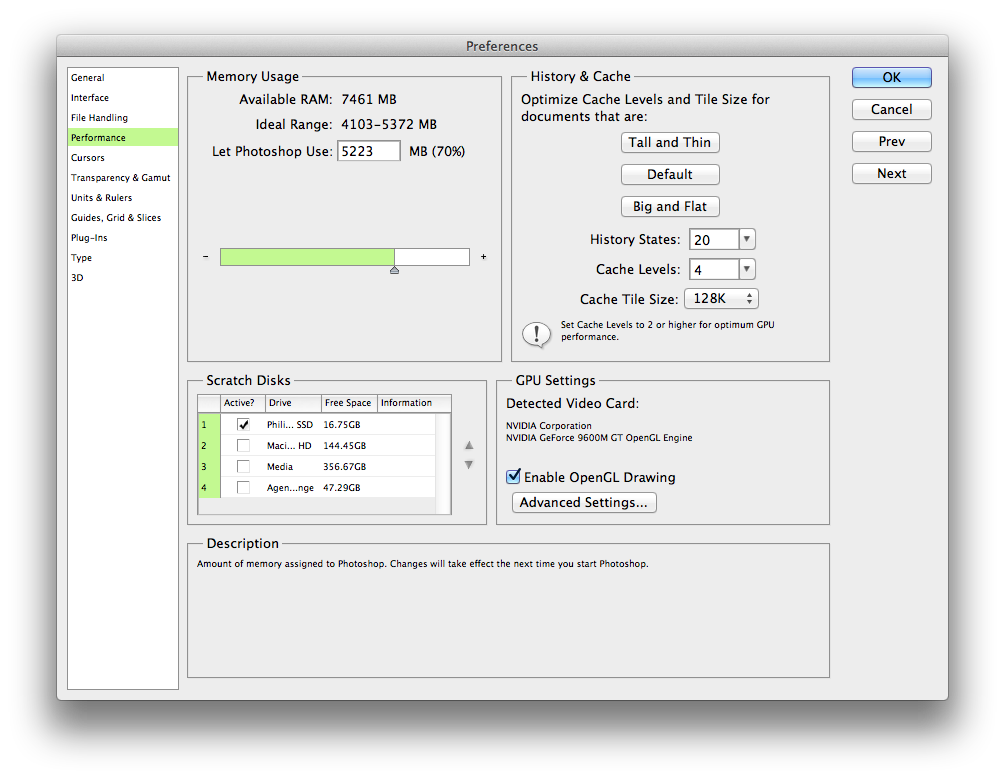Select the Phili... SSD drive name
The height and width of the screenshot is (779, 1005).
pyautogui.click(x=290, y=425)
